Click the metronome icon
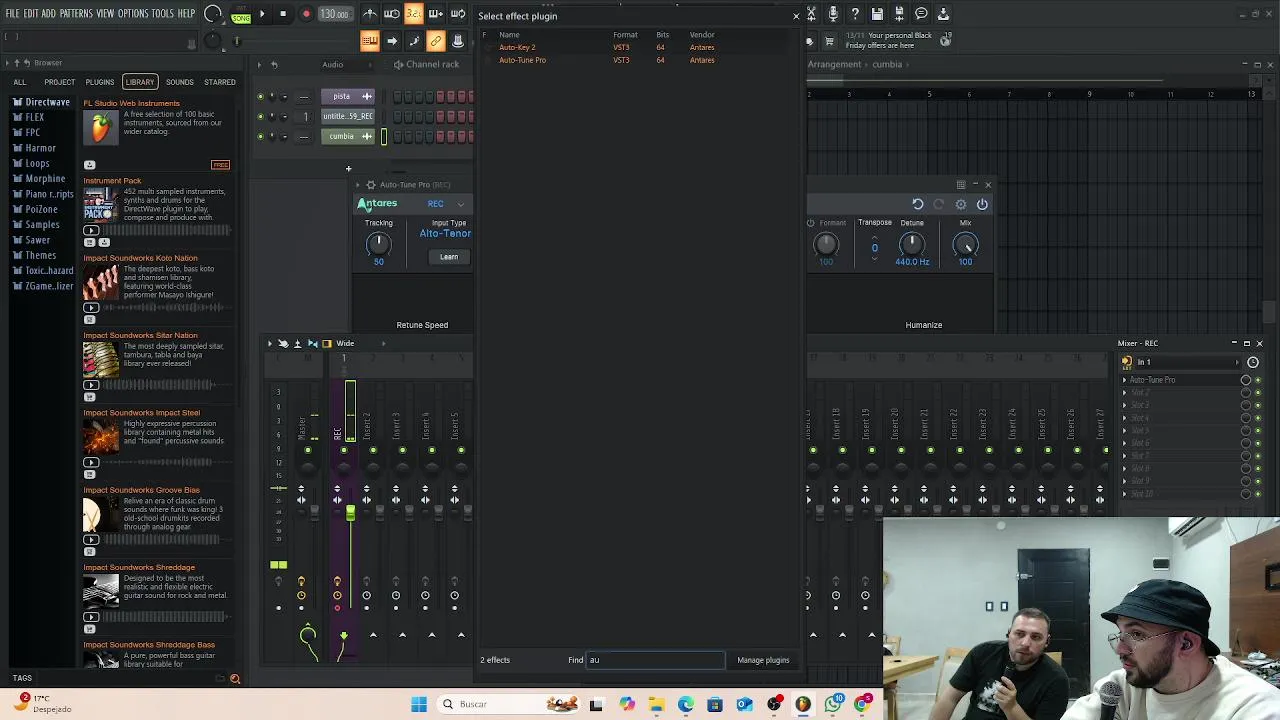This screenshot has width=1280, height=720. [370, 14]
